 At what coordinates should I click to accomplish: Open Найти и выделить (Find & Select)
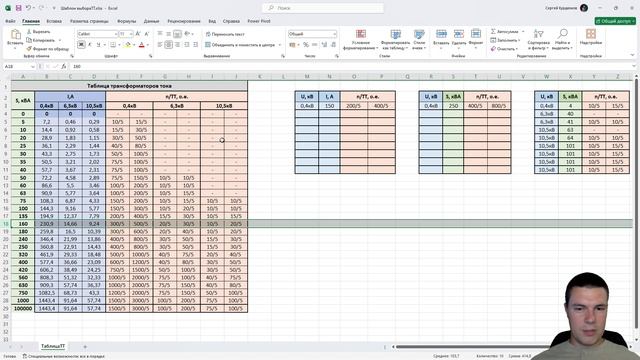tap(562, 40)
